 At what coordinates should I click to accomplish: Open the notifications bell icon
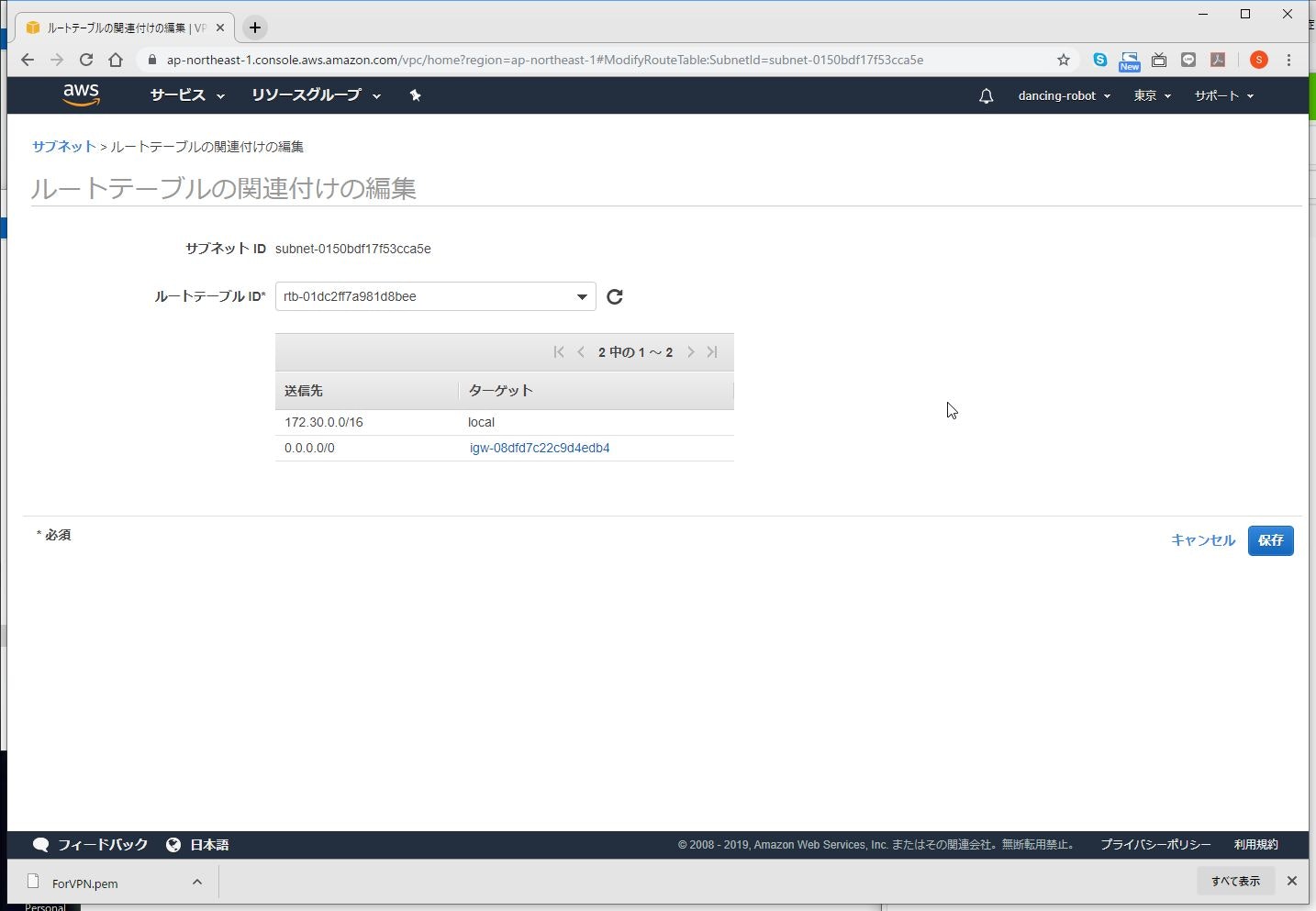pyautogui.click(x=986, y=95)
